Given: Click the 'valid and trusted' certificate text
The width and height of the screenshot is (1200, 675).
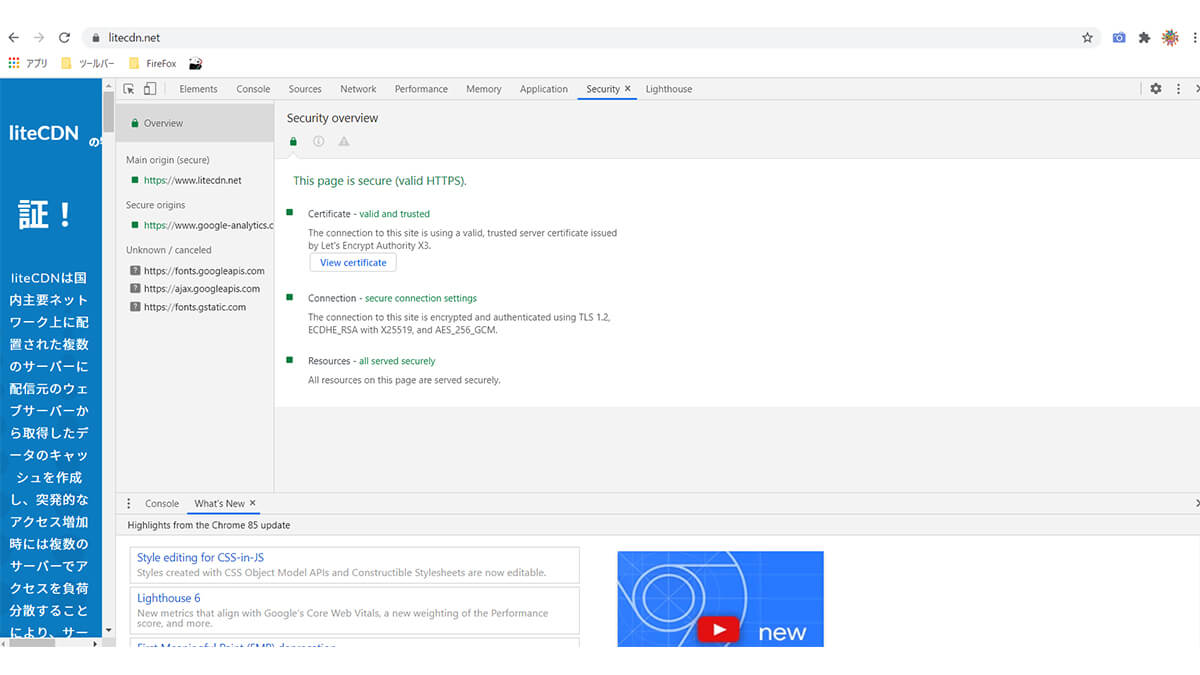Looking at the screenshot, I should [x=395, y=214].
